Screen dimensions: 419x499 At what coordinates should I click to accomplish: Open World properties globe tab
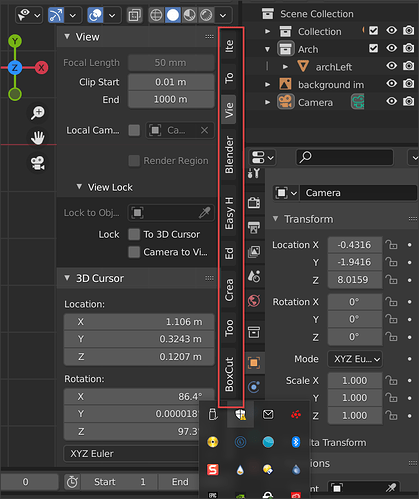(254, 301)
